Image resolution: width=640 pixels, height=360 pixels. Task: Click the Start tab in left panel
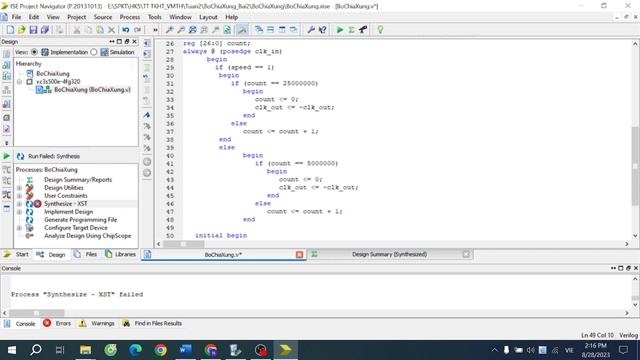[x=16, y=254]
